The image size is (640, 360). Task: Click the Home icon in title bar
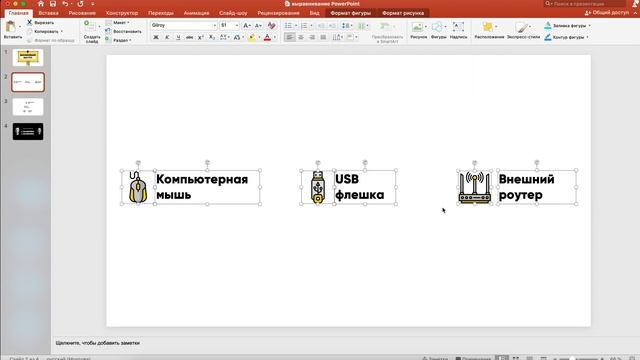(40, 4)
